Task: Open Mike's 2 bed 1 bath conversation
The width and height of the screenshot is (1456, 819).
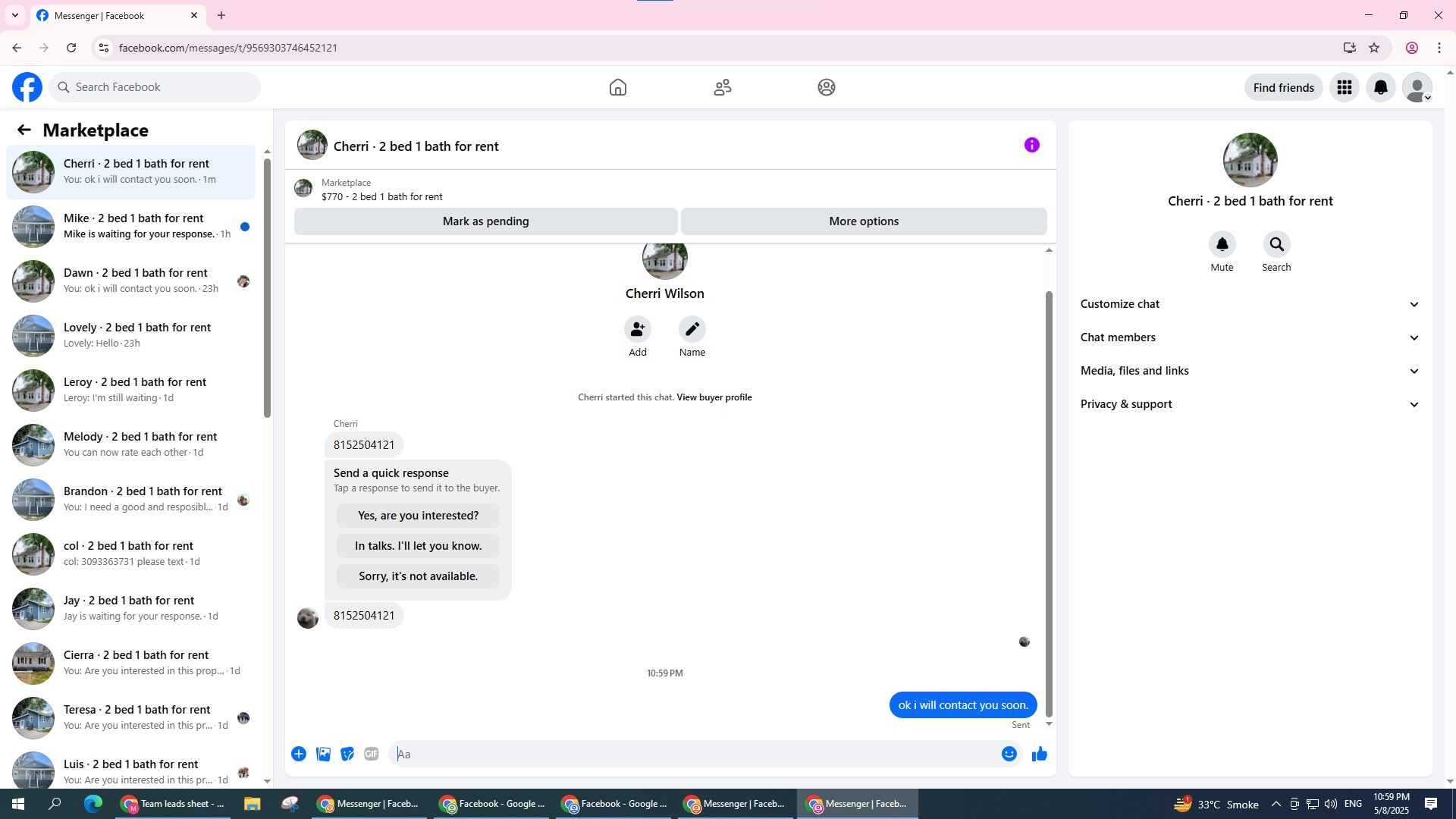Action: 130,226
